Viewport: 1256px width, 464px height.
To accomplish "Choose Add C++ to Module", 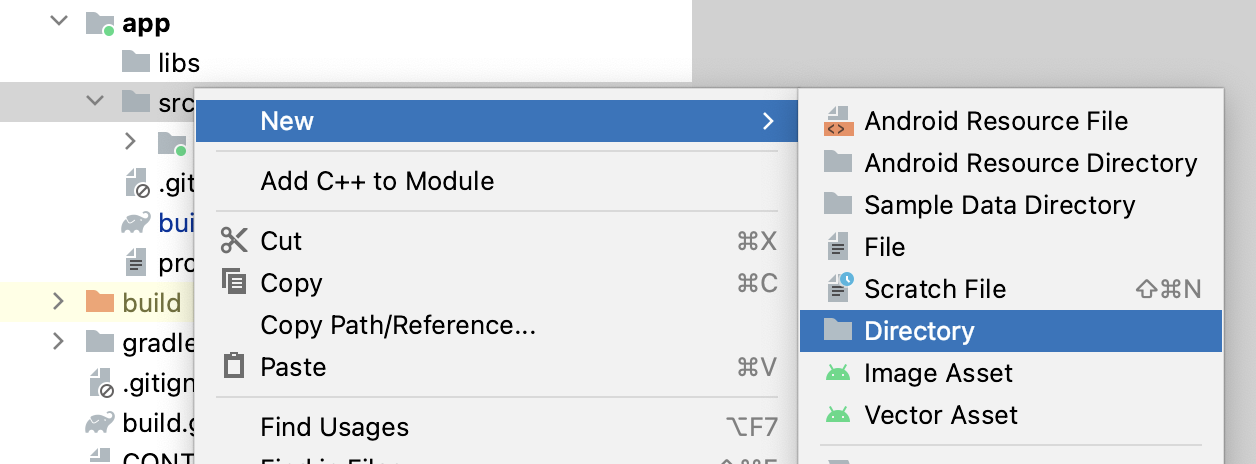I will tap(377, 181).
